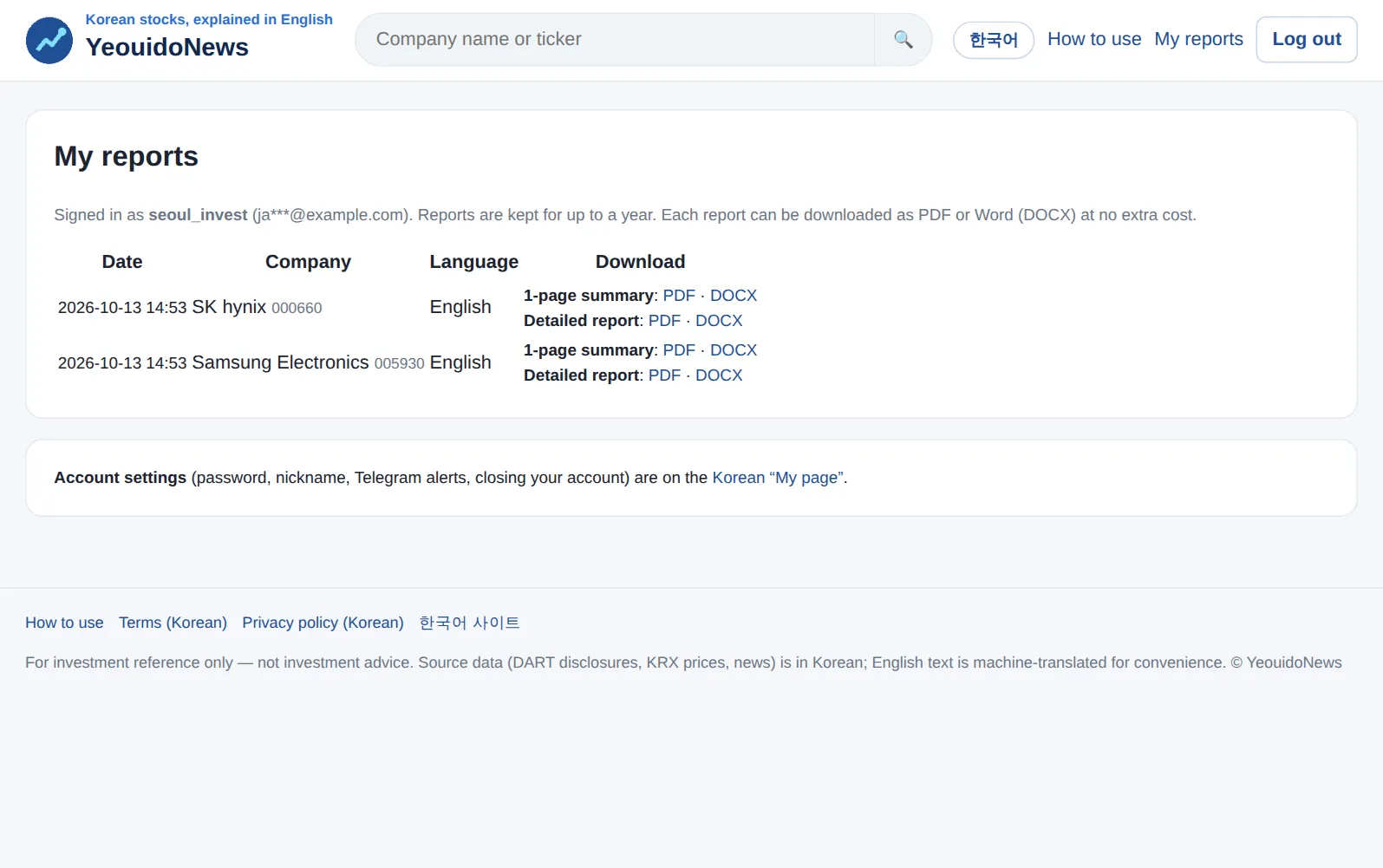Download Samsung Electronics detailed report DOCX

pyautogui.click(x=719, y=375)
